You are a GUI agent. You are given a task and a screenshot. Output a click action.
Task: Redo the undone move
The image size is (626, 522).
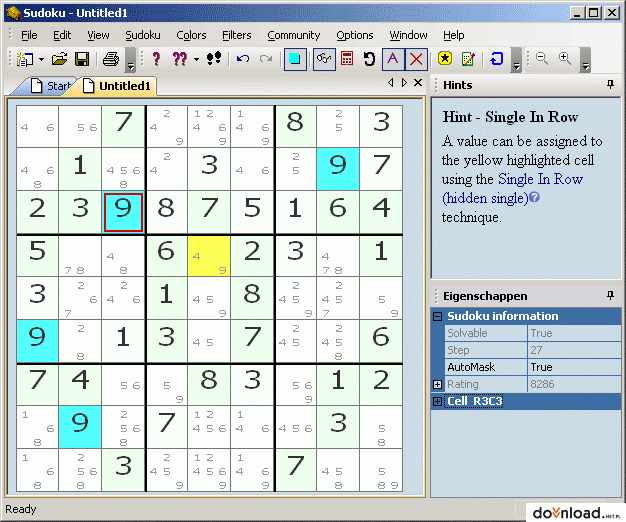pos(265,59)
